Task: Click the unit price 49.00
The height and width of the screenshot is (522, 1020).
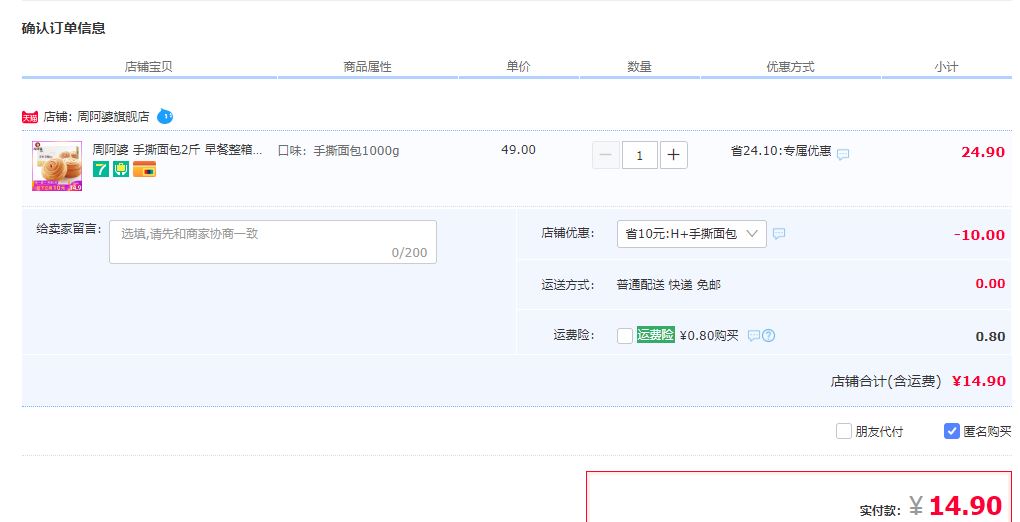Action: (518, 150)
